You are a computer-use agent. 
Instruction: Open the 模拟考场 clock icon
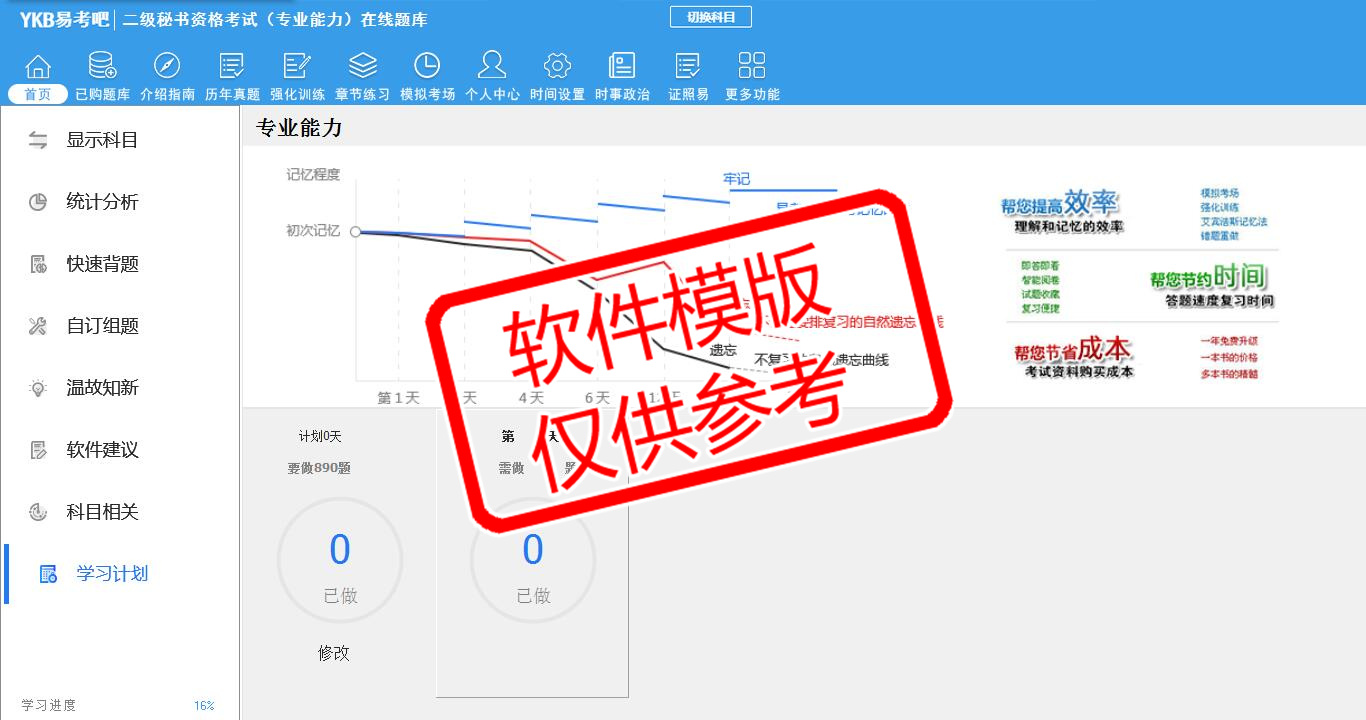(427, 66)
